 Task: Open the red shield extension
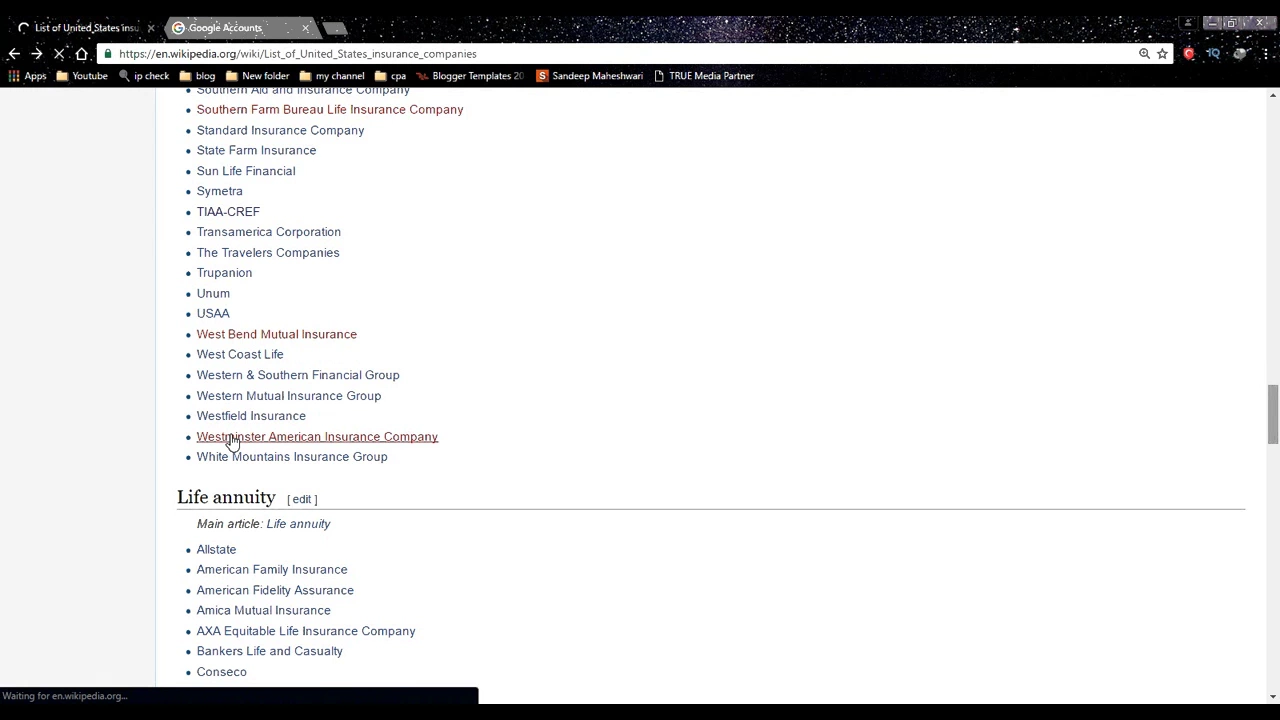pyautogui.click(x=1189, y=54)
